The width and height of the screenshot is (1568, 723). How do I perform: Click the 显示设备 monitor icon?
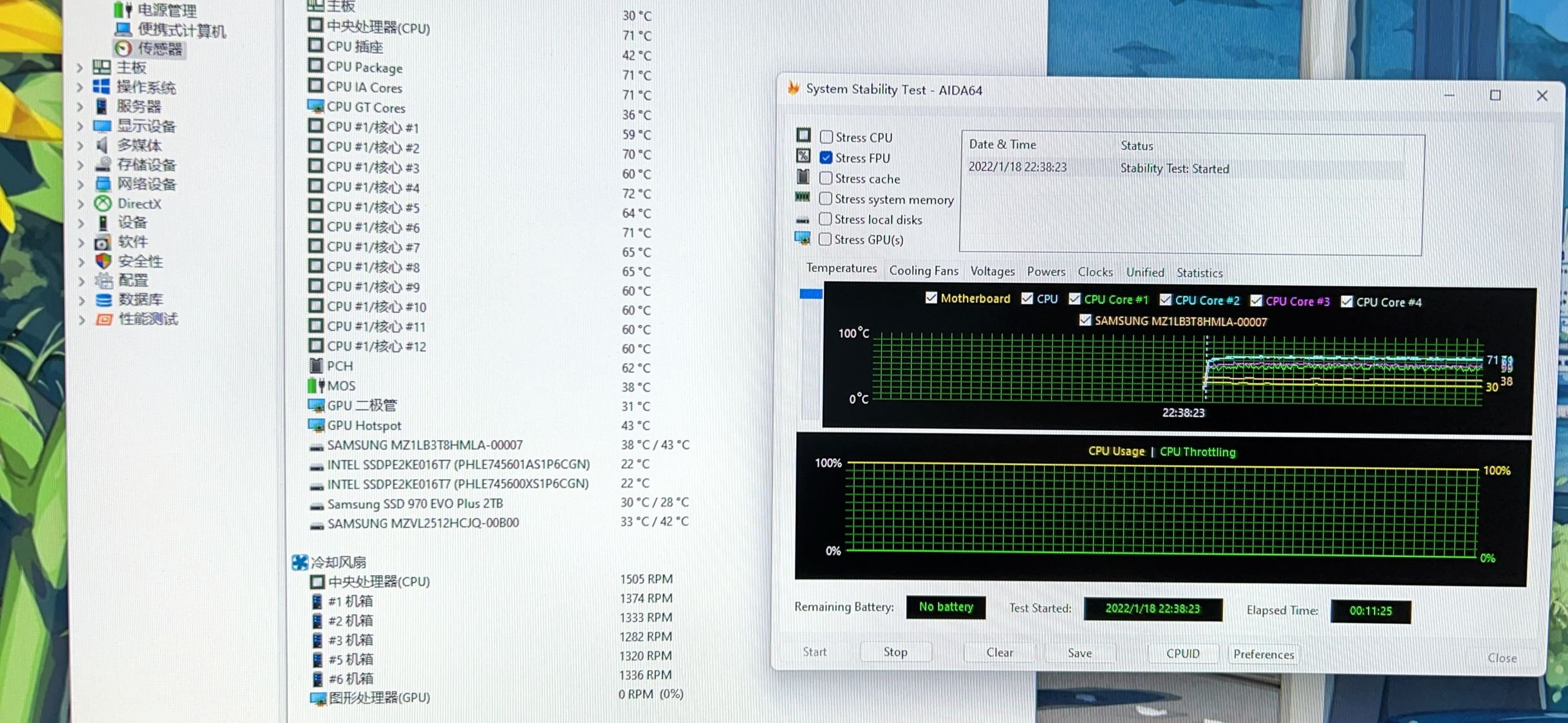click(x=102, y=125)
